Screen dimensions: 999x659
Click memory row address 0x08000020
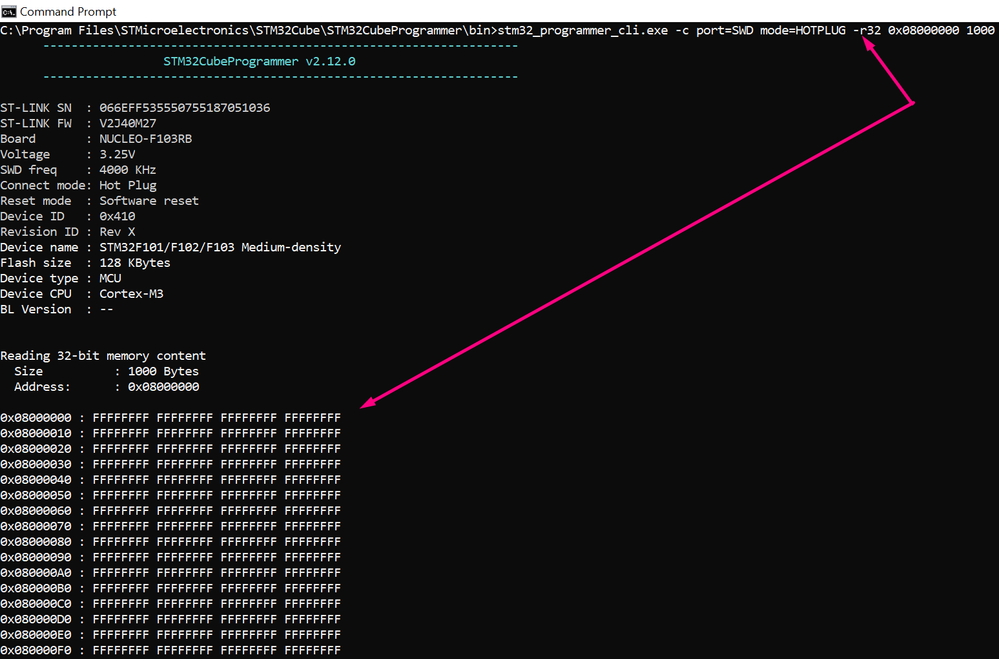pos(36,449)
